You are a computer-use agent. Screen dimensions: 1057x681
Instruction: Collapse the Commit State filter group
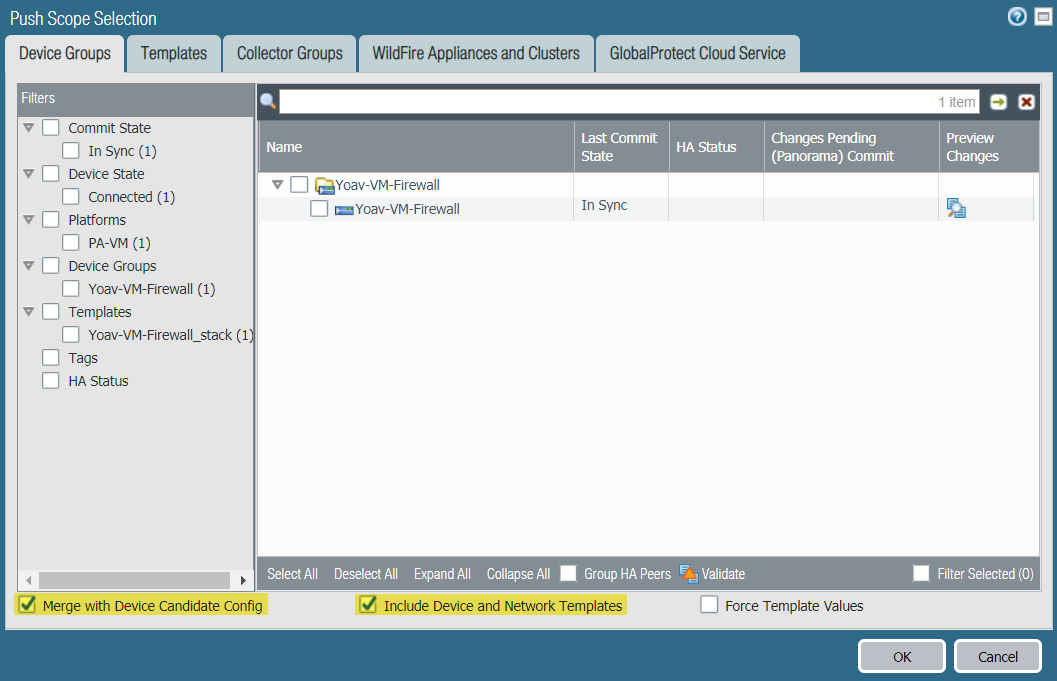(29, 128)
